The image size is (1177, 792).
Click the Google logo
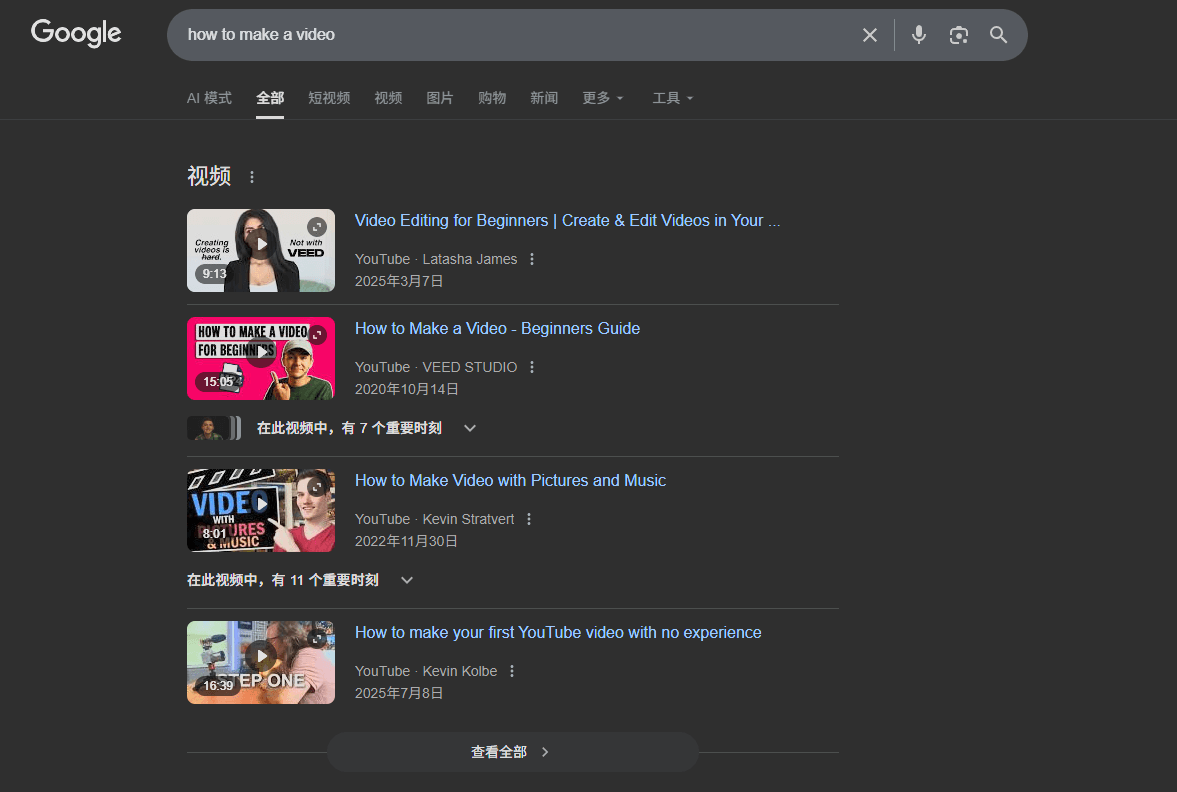[x=76, y=34]
